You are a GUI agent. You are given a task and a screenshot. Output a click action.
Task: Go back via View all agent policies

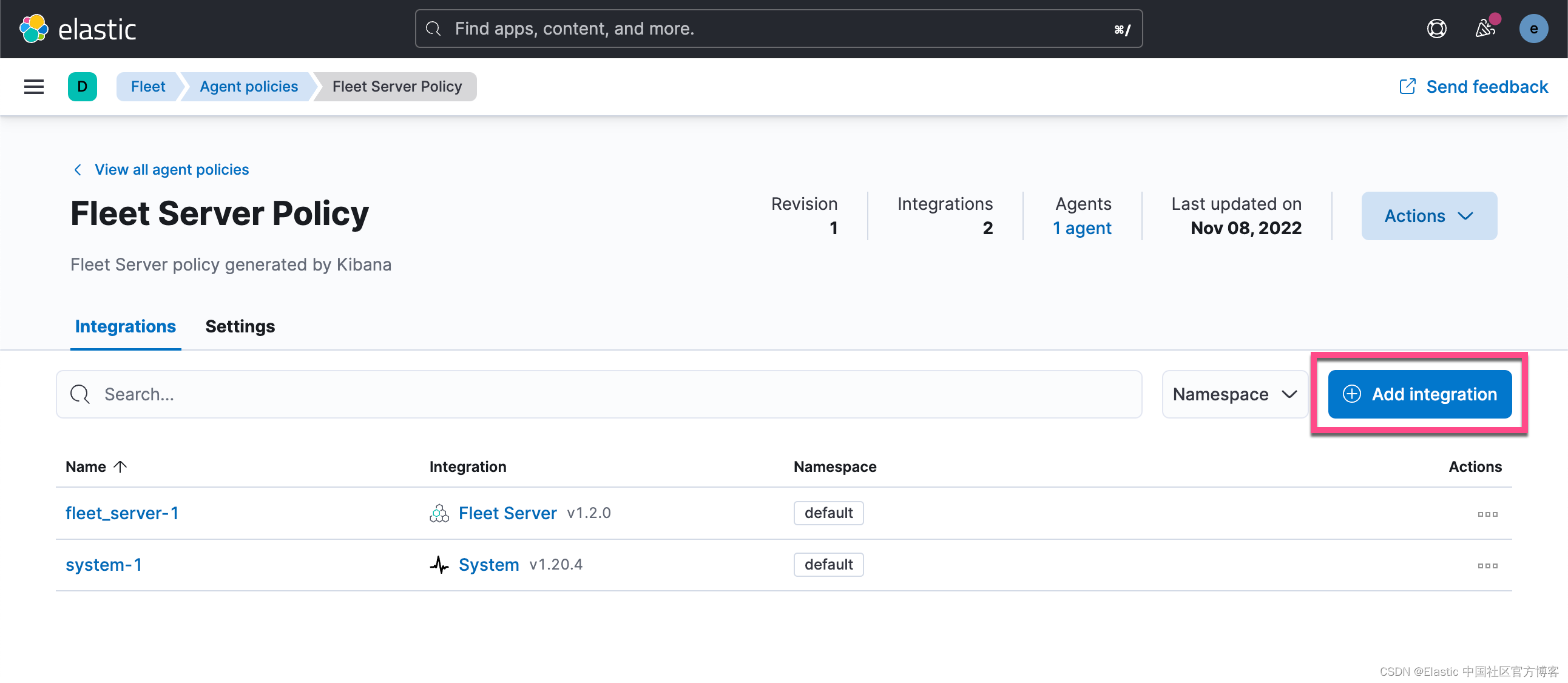point(161,169)
